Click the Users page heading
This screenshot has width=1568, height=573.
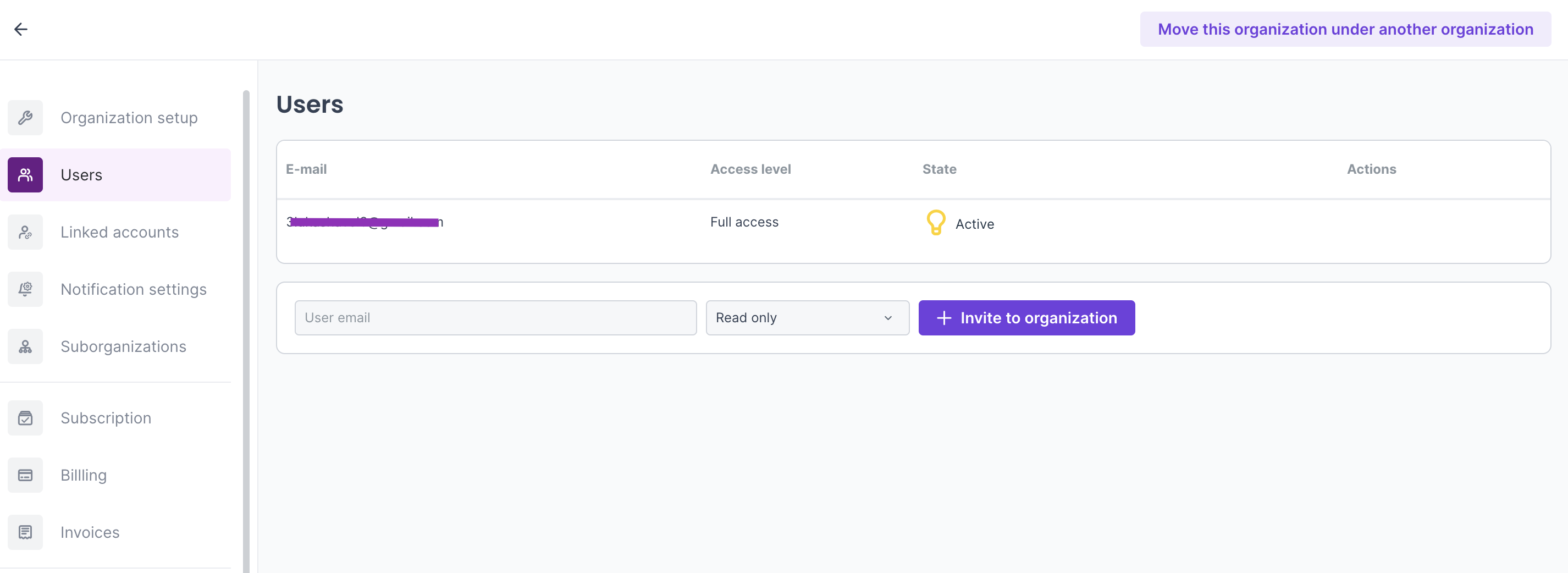tap(310, 104)
